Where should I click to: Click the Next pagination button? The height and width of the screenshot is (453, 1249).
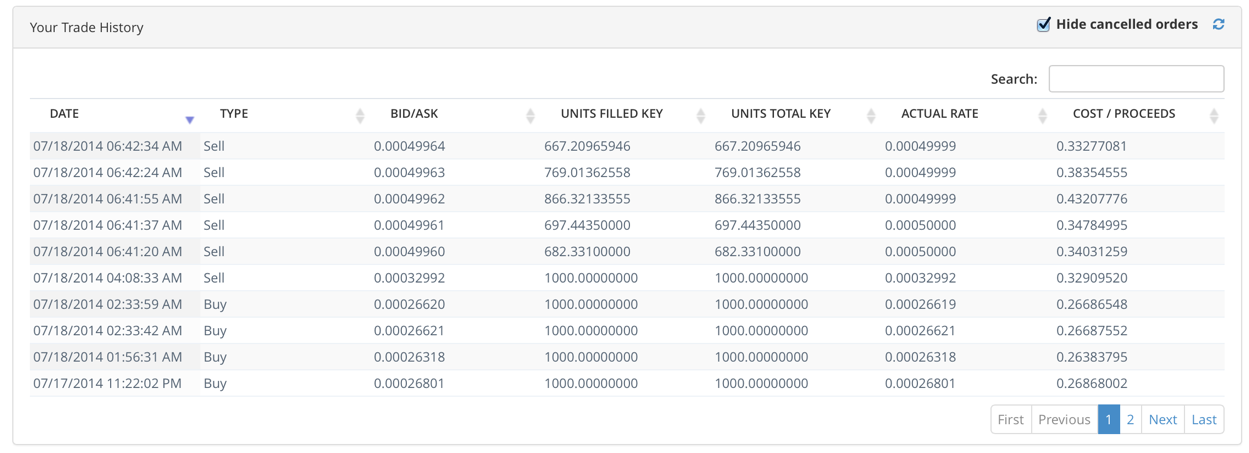(1162, 420)
